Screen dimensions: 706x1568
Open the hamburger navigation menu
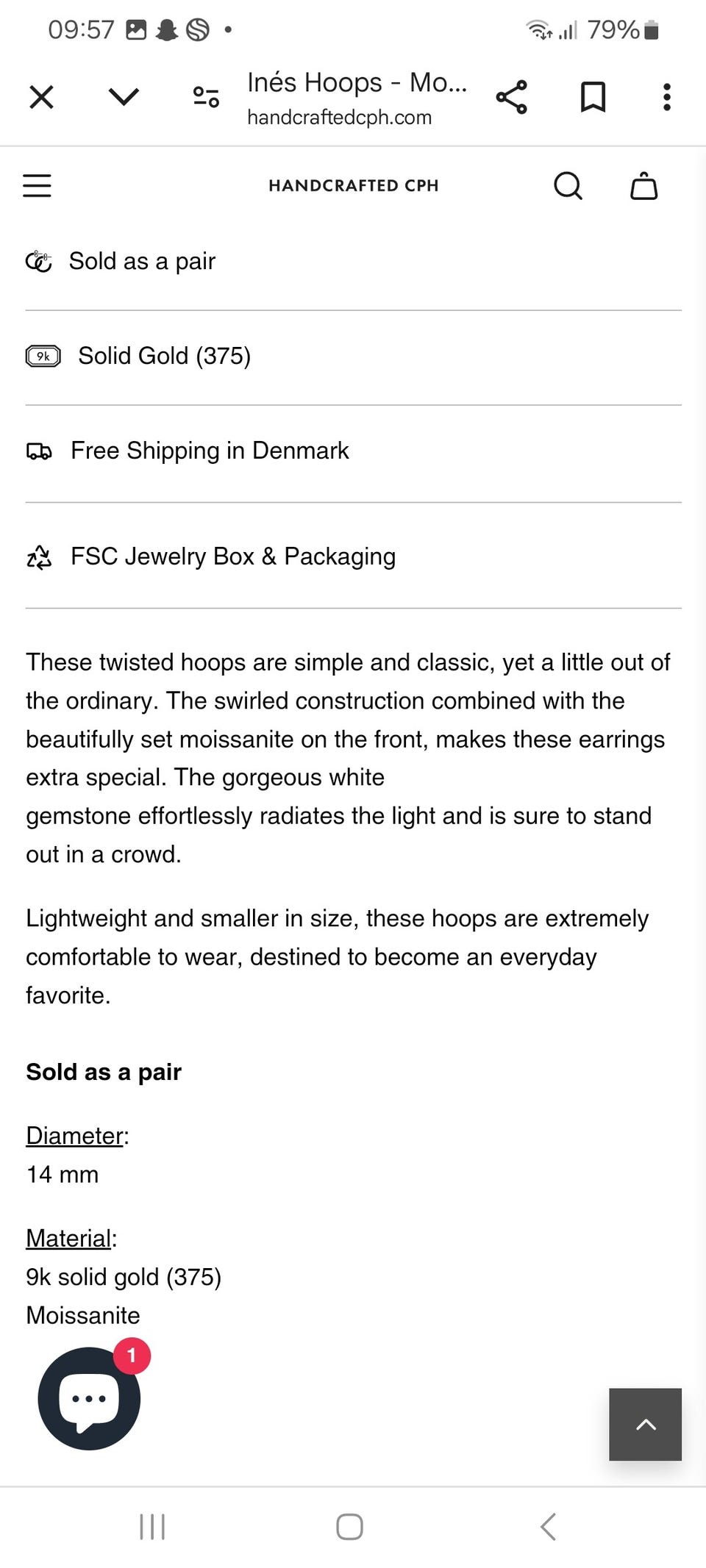pyautogui.click(x=38, y=186)
